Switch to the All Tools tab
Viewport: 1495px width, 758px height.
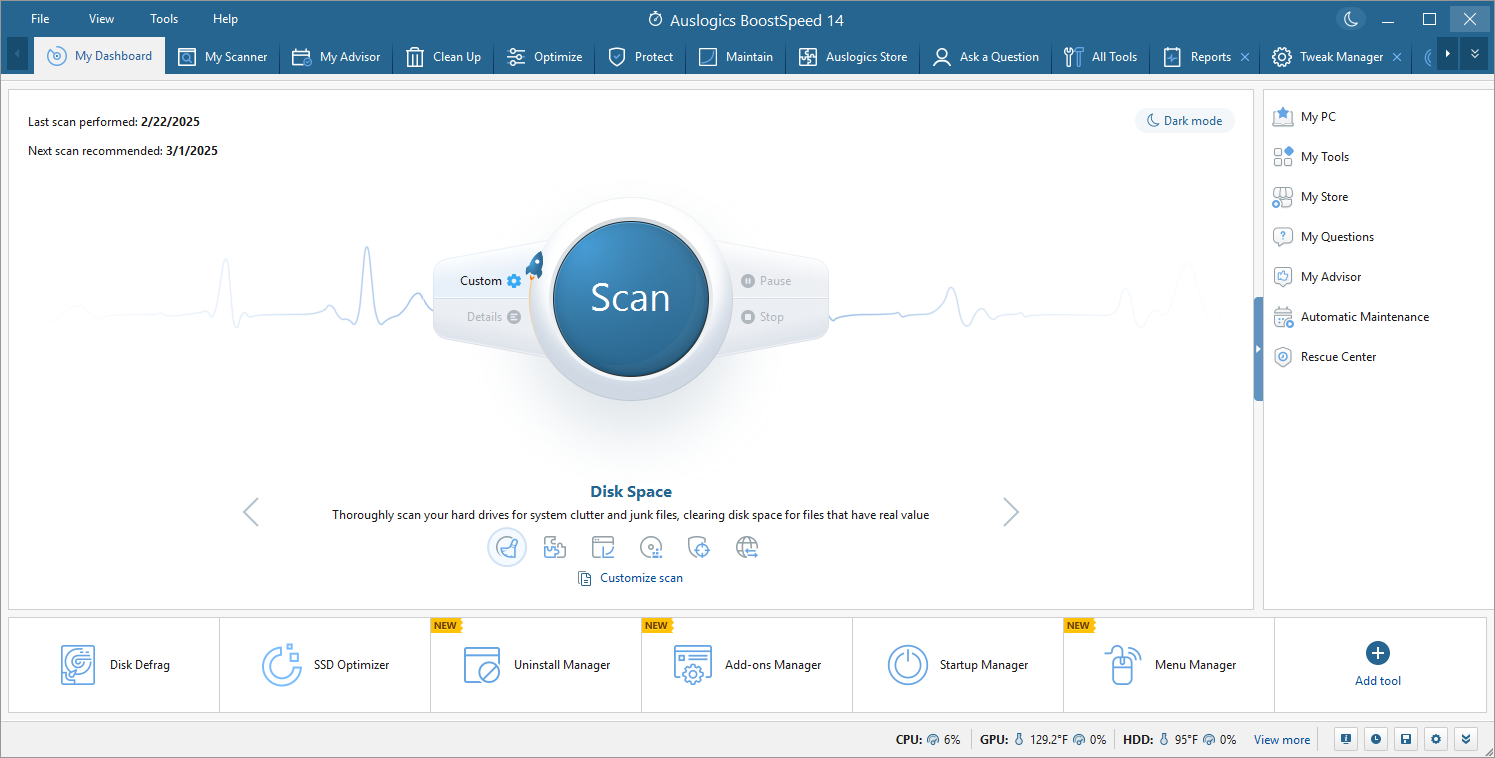tap(1101, 57)
